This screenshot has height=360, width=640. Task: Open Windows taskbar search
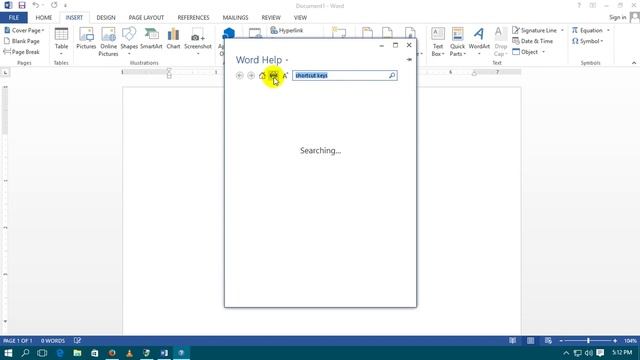click(25, 353)
